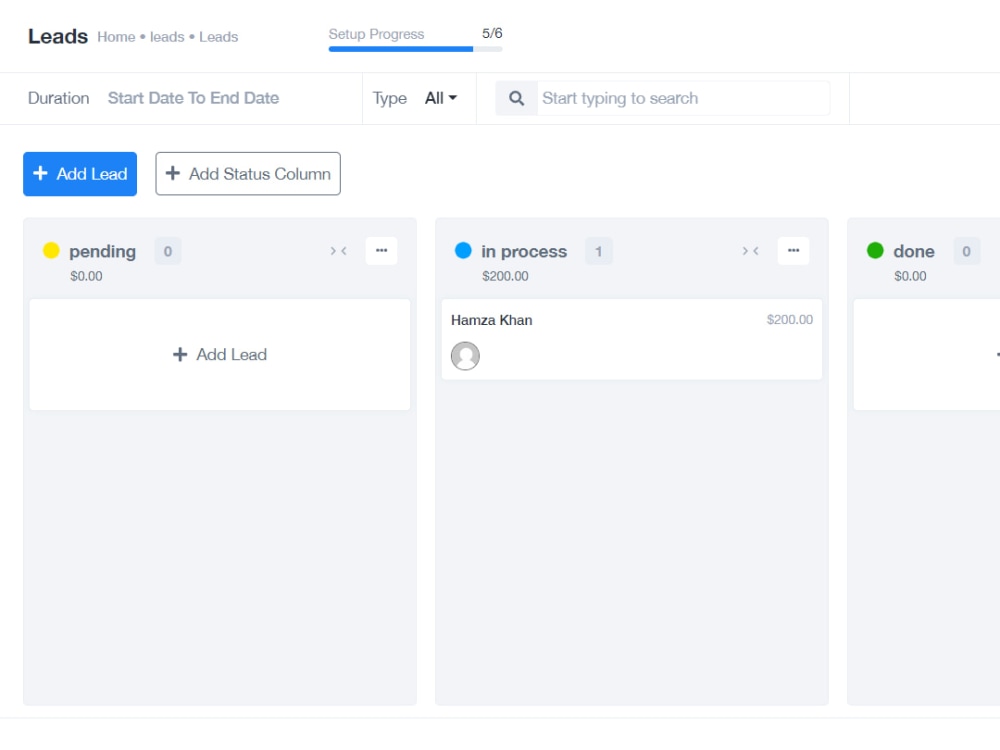Open the in process column options menu
This screenshot has width=1000, height=750.
pyautogui.click(x=793, y=251)
